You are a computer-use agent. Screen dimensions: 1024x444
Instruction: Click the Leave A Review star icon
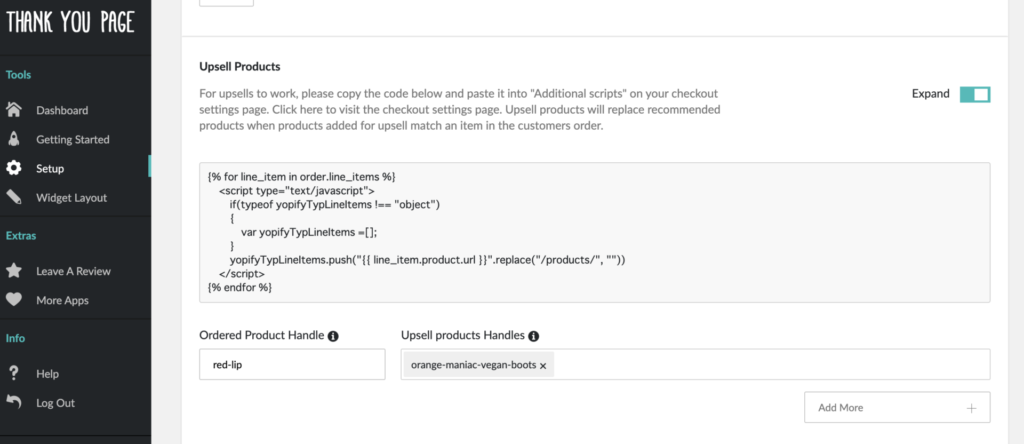click(x=14, y=271)
